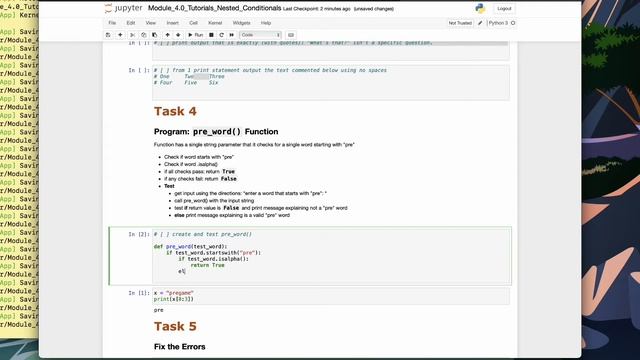Click the save and checkpoint icon
This screenshot has width=640, height=360.
click(108, 35)
